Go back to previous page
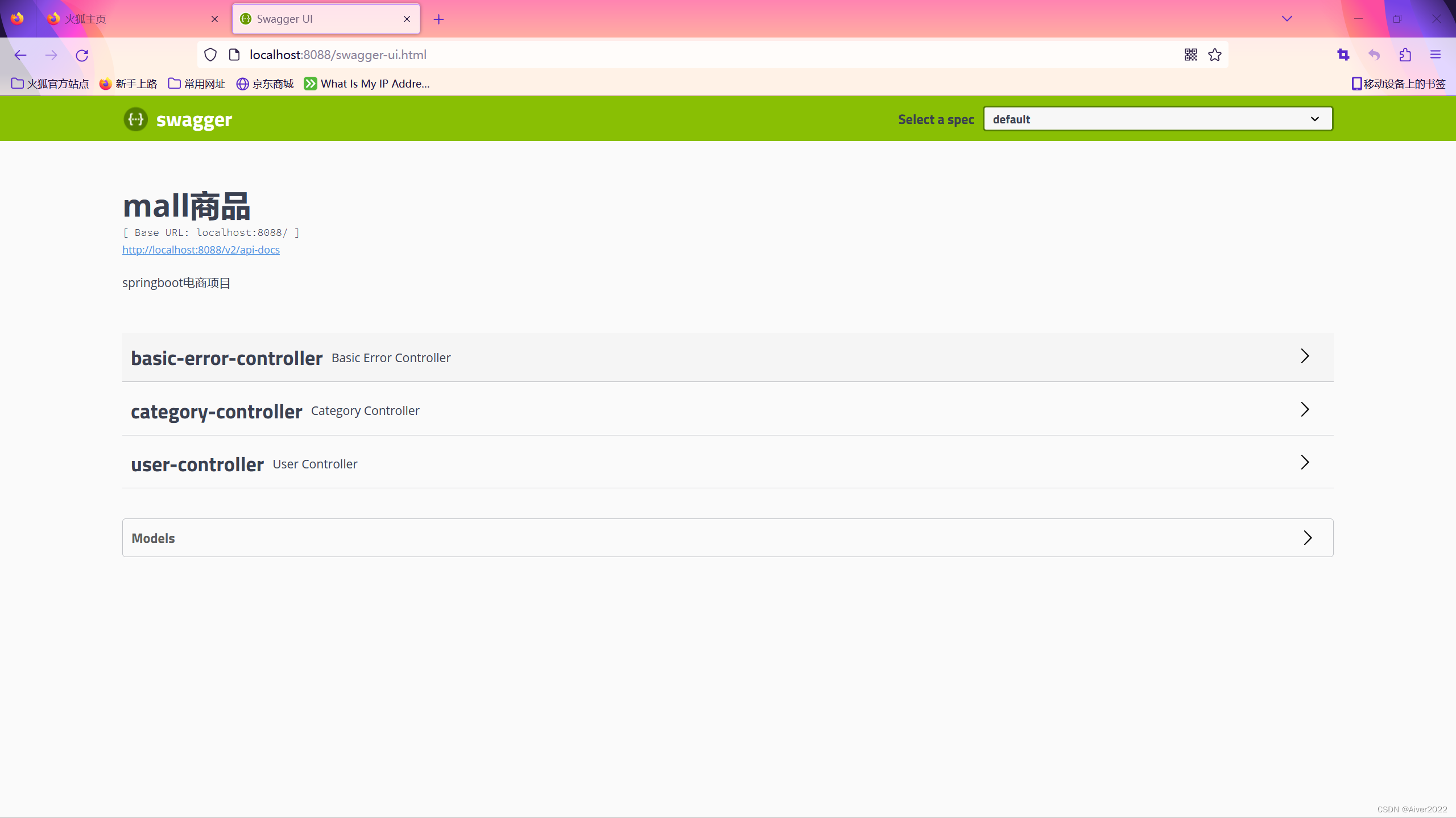1456x818 pixels. (x=20, y=55)
